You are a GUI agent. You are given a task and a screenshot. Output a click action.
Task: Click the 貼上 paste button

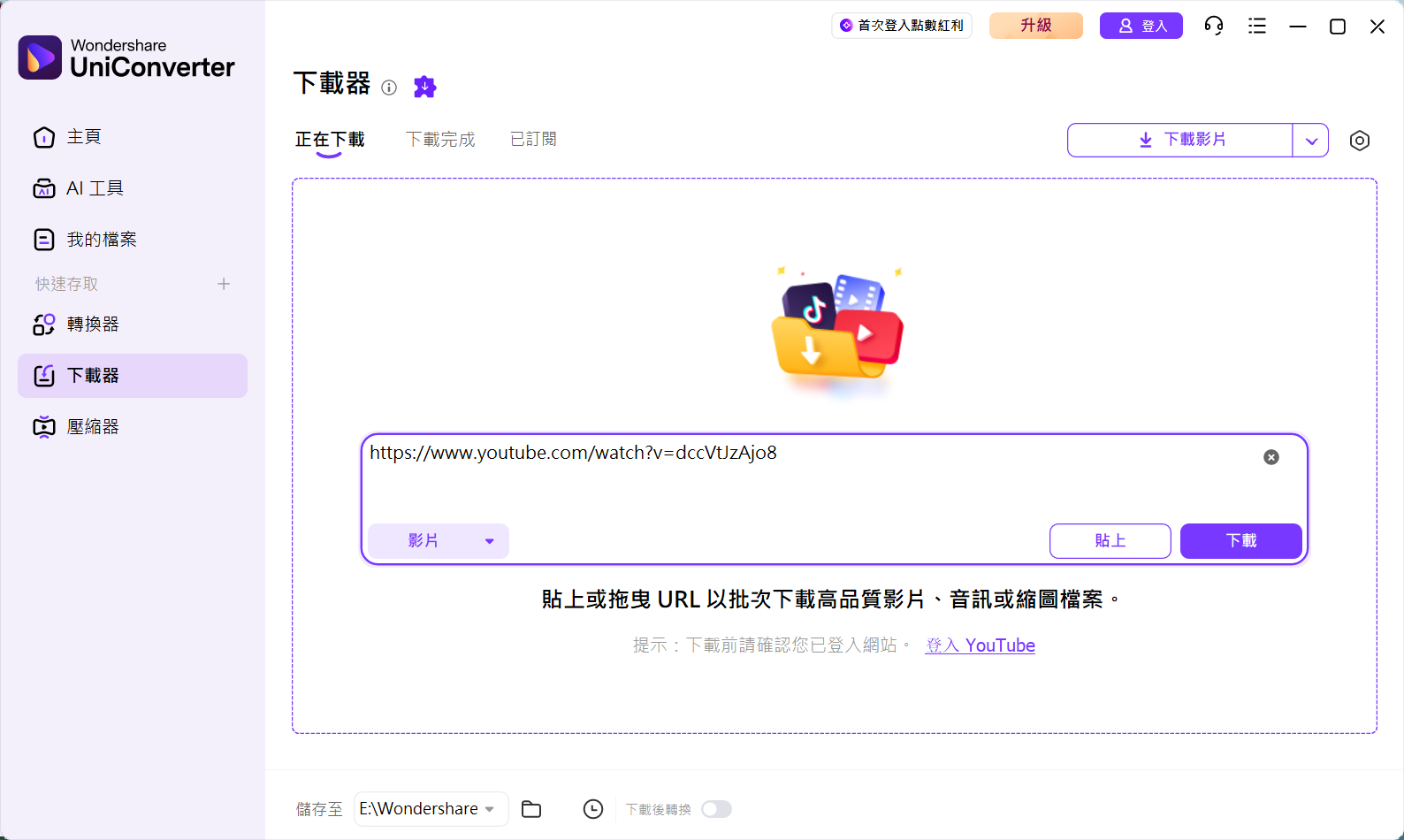pos(1110,541)
